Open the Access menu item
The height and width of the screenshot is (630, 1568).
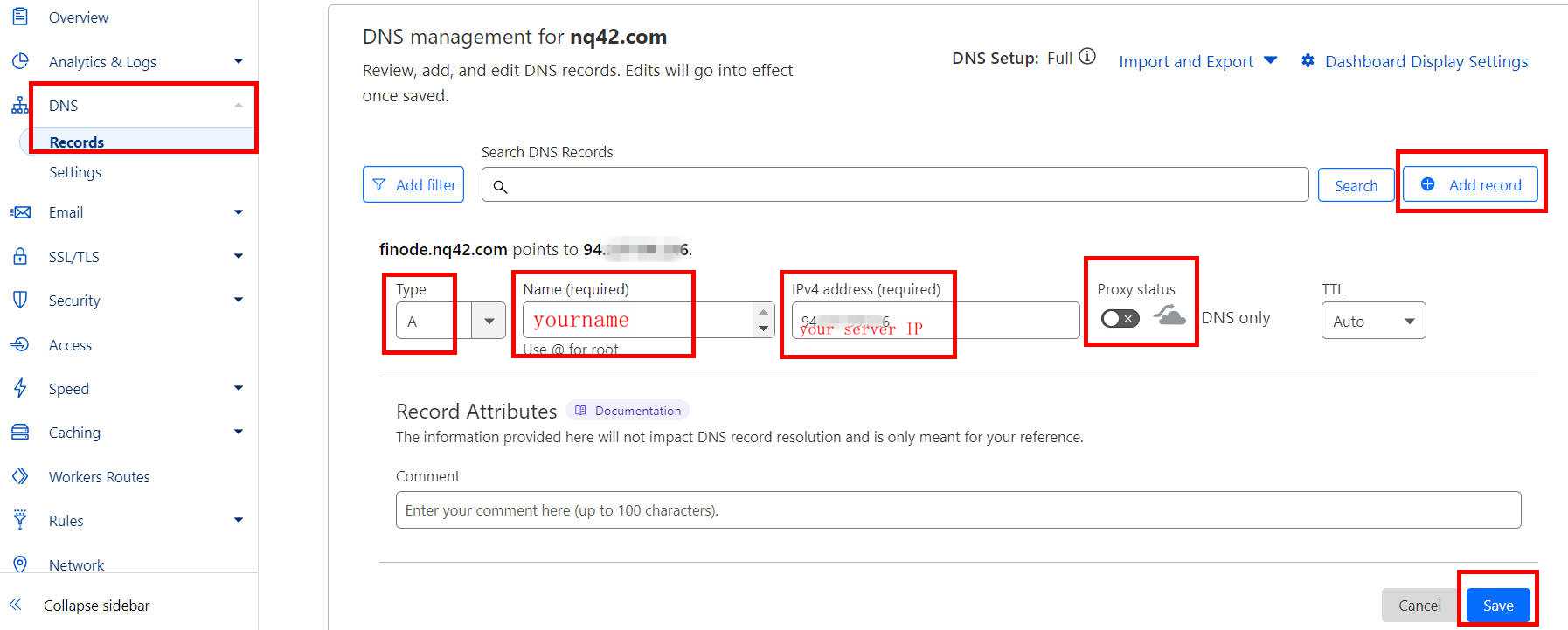(x=70, y=344)
